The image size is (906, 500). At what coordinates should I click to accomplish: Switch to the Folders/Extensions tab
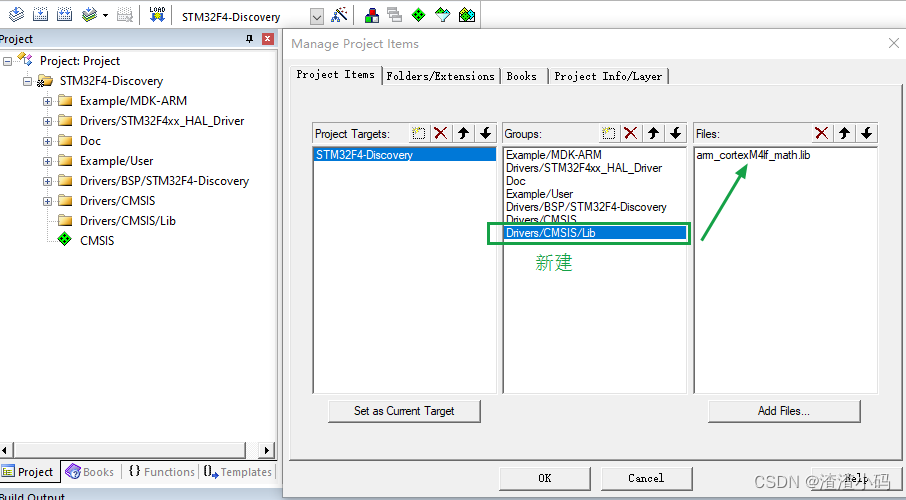point(440,76)
